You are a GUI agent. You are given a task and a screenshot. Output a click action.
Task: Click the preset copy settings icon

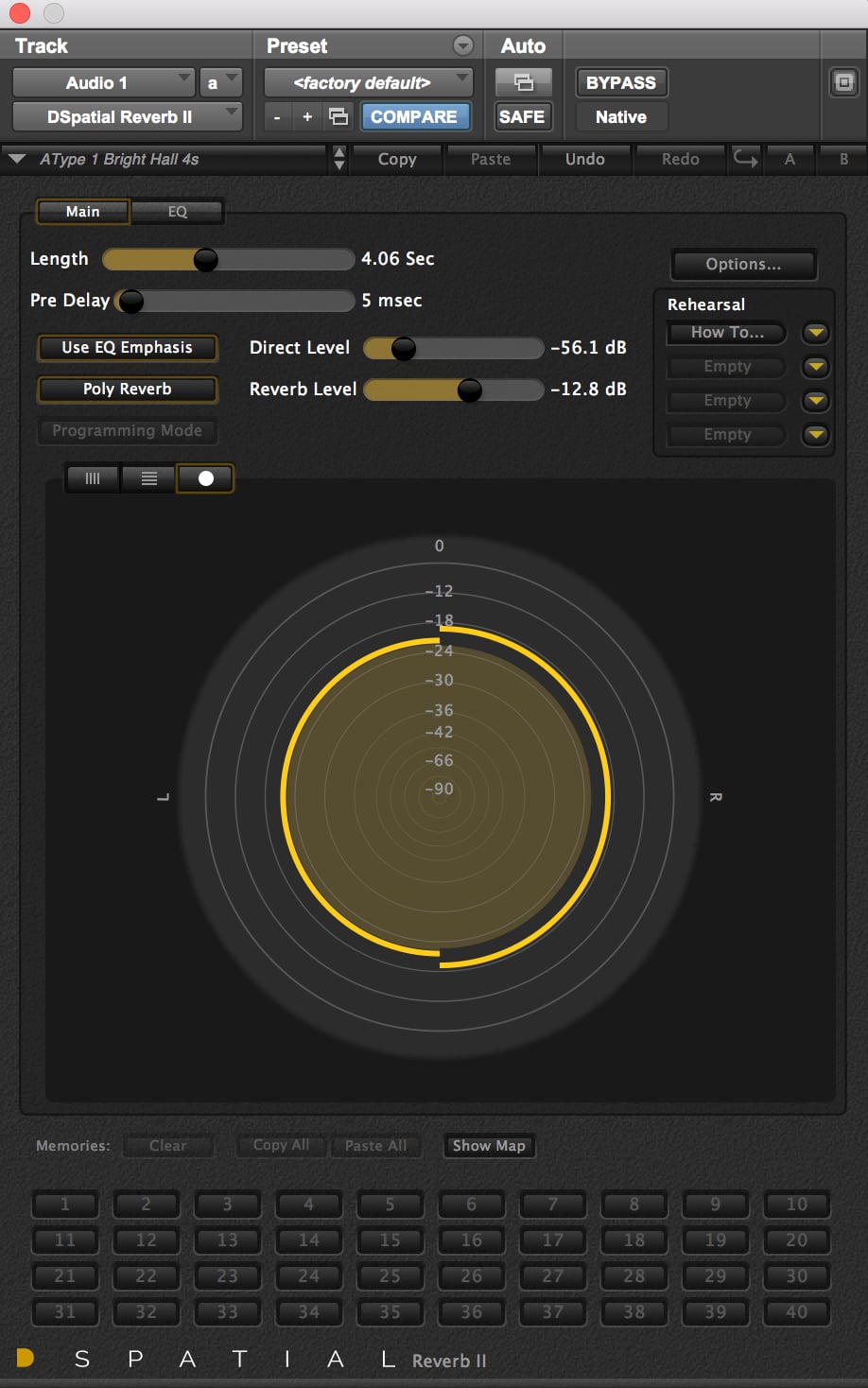tap(338, 117)
